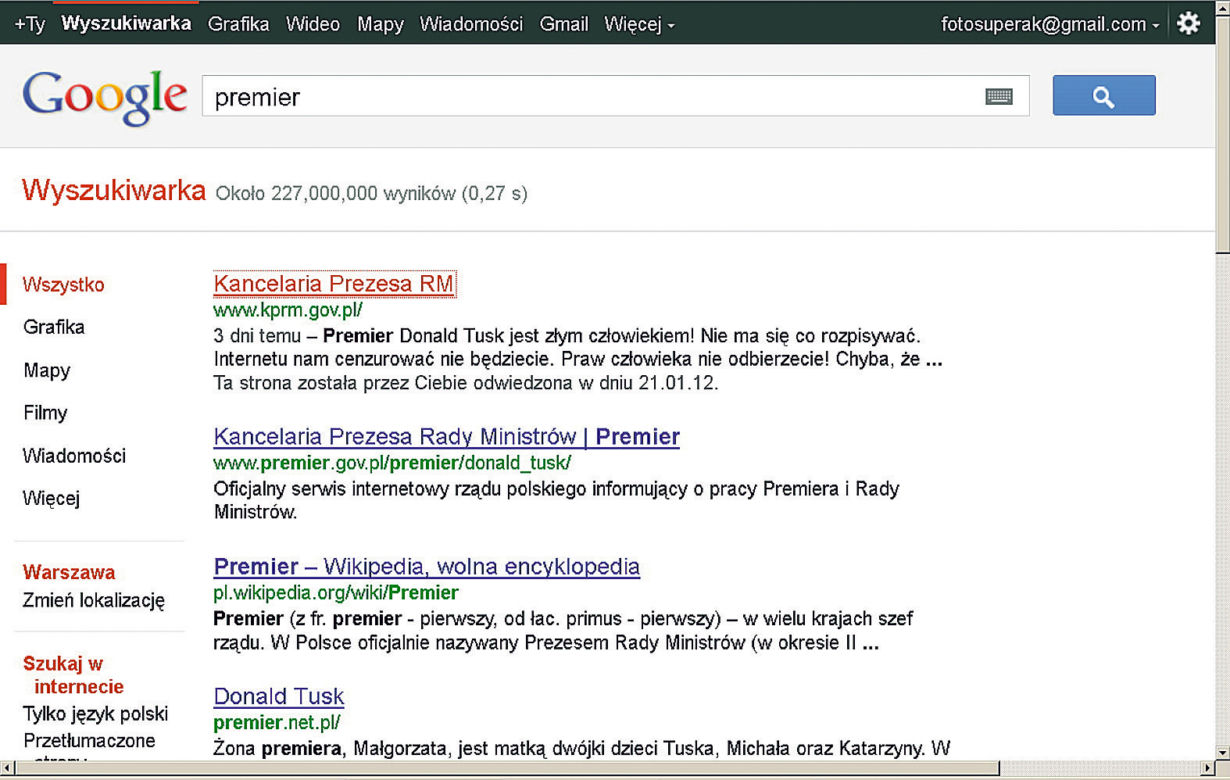Switch to Grafika in the top bar
This screenshot has width=1230, height=780.
(238, 24)
